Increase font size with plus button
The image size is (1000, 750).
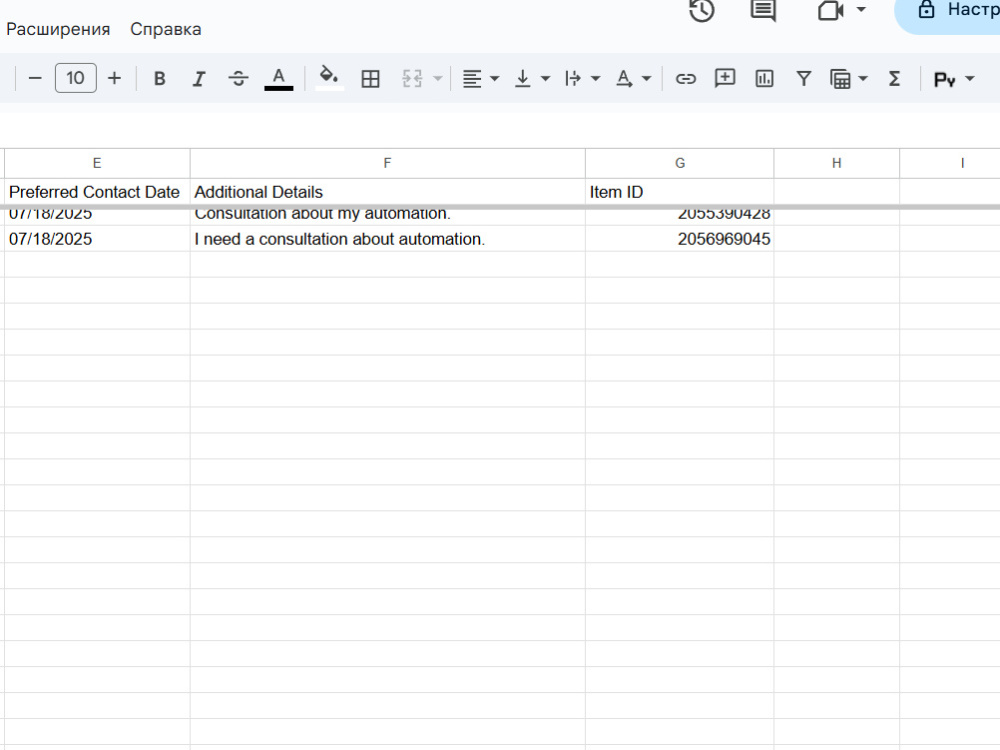tap(114, 78)
